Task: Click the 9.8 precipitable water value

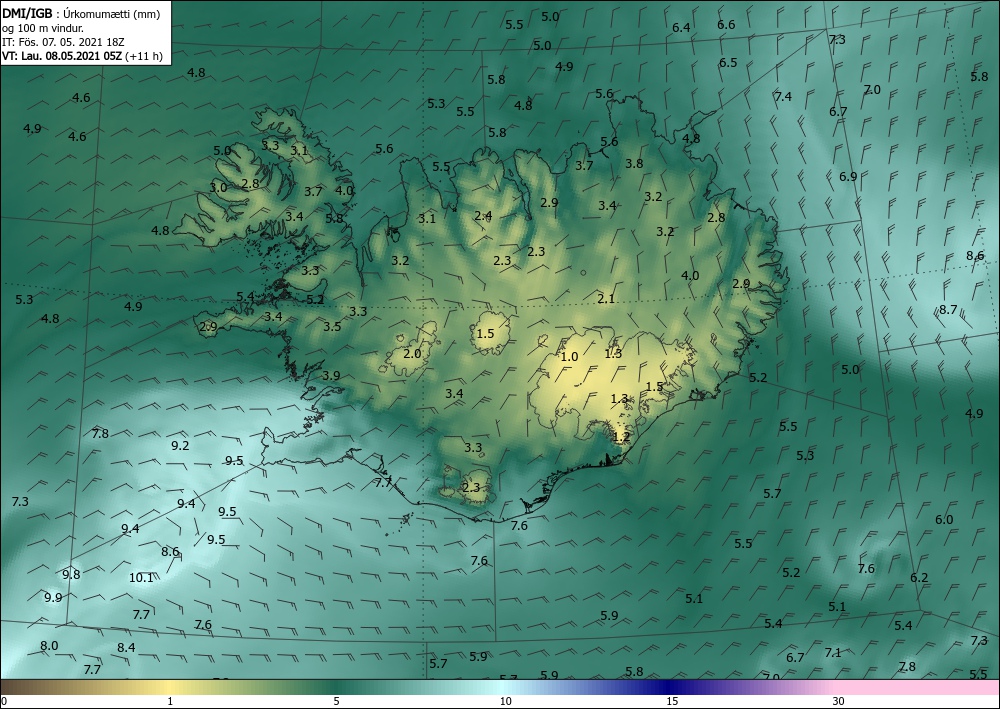Action: click(x=71, y=574)
